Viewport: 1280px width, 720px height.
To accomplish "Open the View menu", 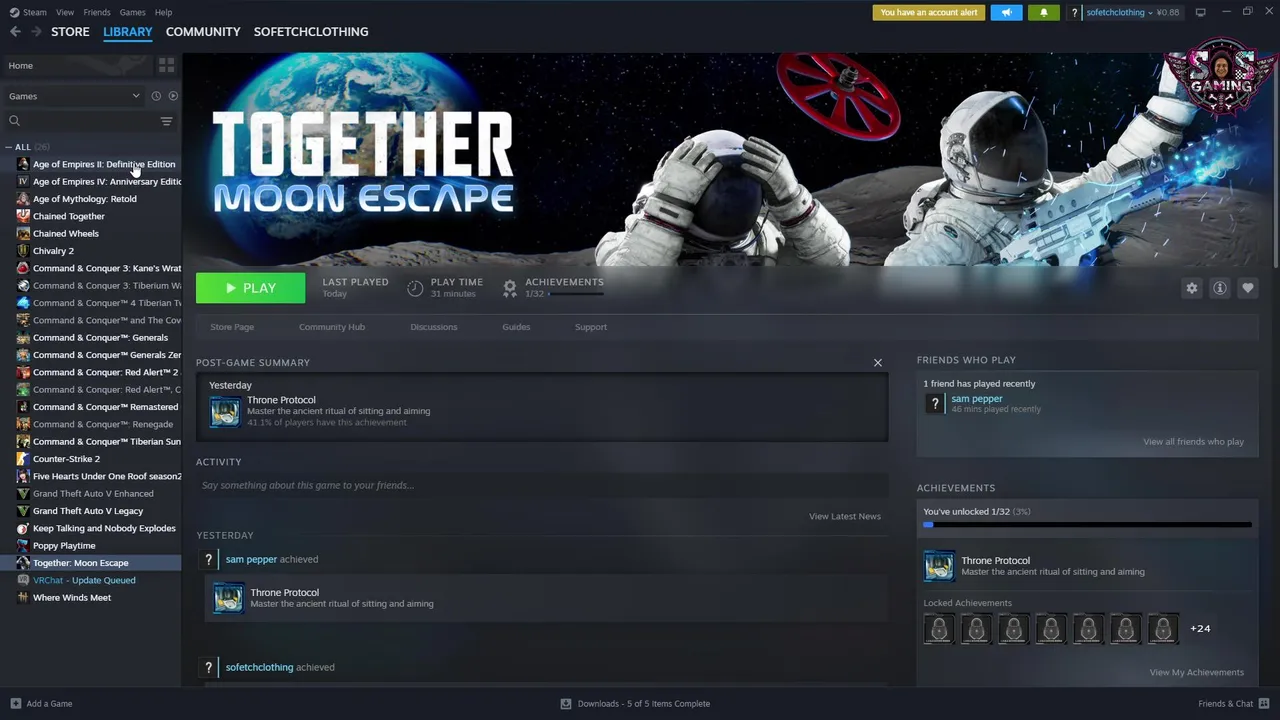I will tap(65, 12).
